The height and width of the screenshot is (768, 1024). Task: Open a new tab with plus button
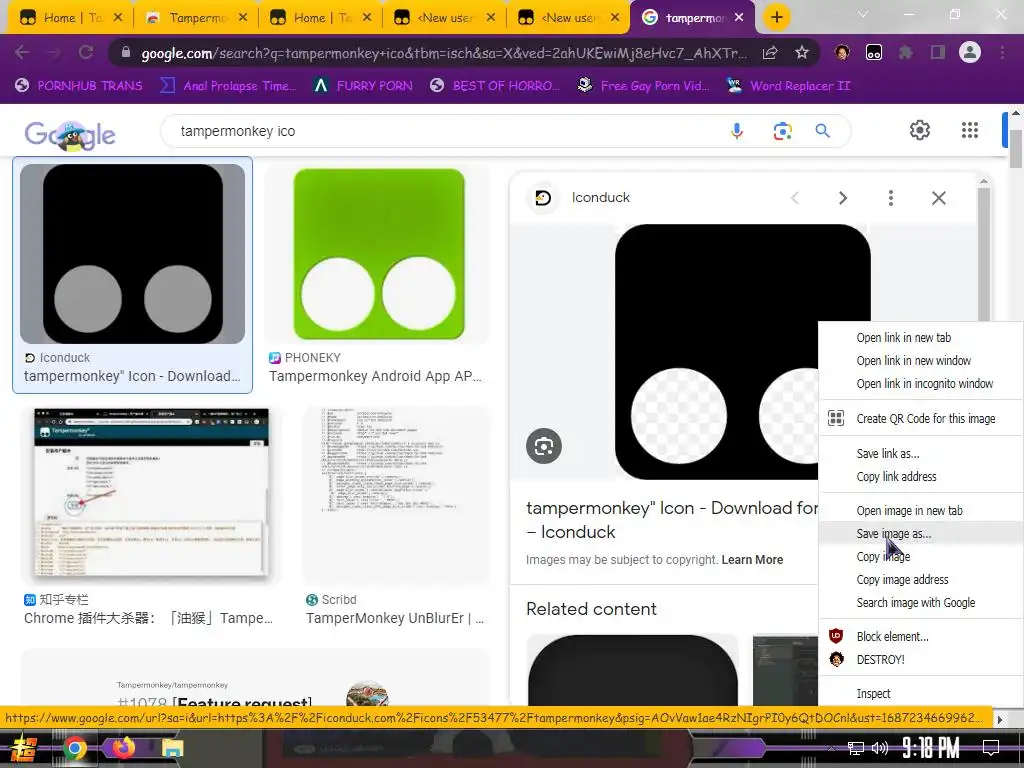coord(776,18)
